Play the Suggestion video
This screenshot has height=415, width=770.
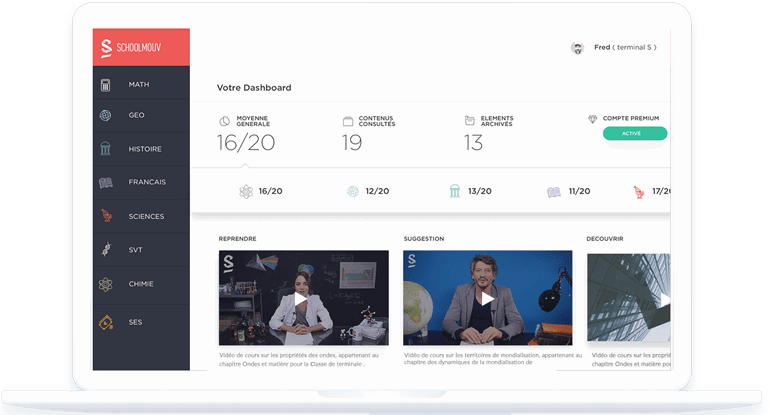pos(487,298)
